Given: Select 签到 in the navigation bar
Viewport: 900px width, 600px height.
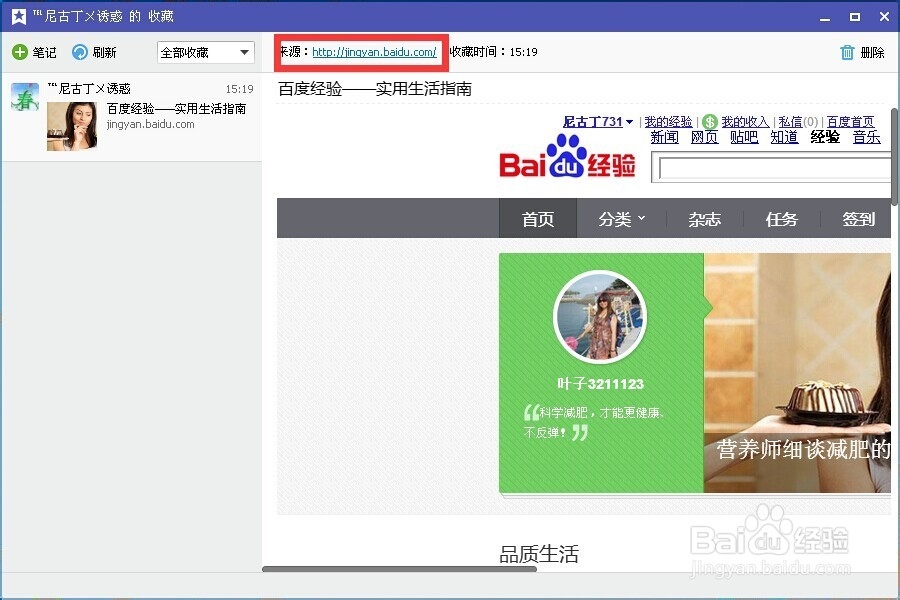Looking at the screenshot, I should [x=858, y=219].
